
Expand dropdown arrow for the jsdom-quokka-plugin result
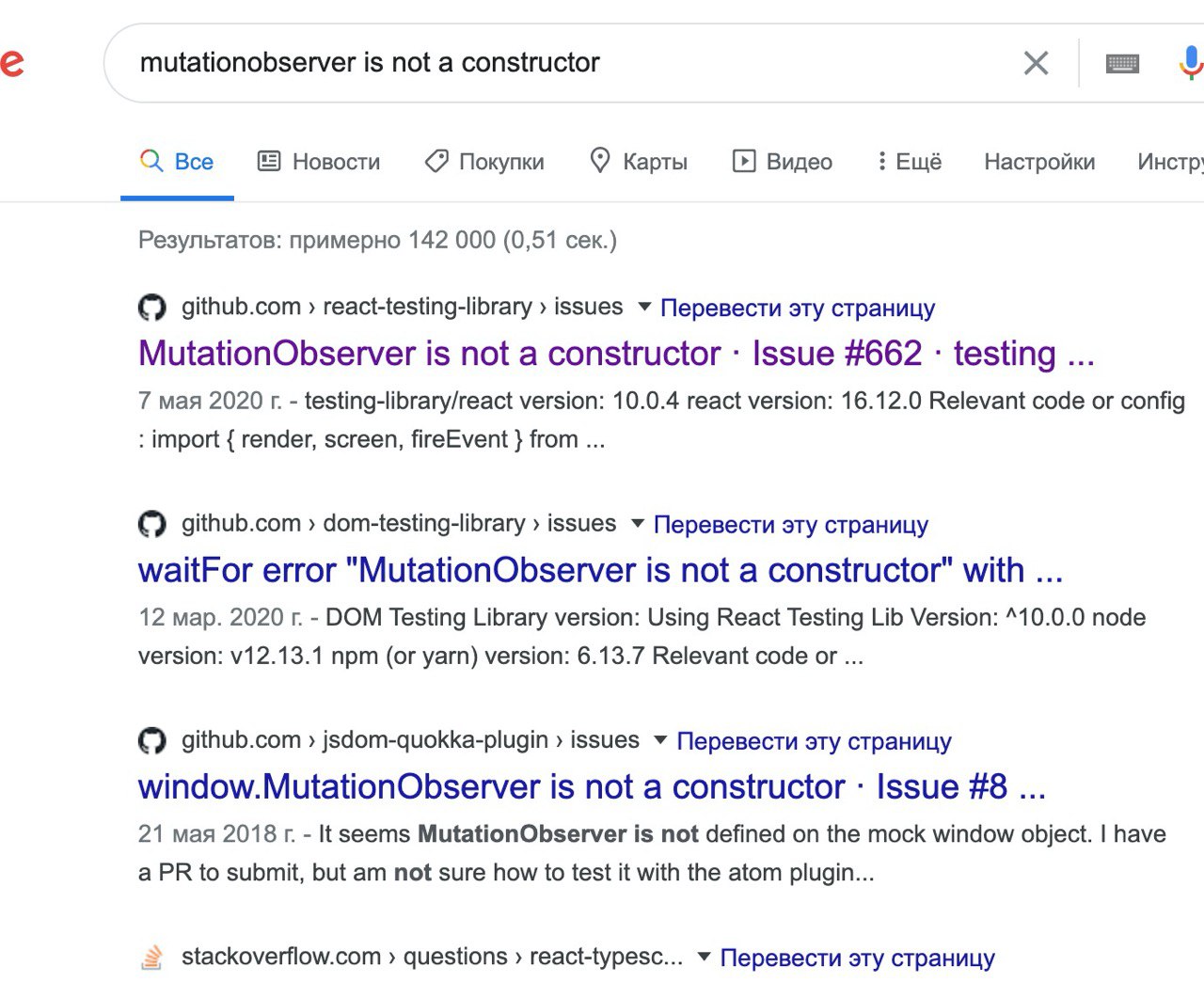click(x=660, y=740)
